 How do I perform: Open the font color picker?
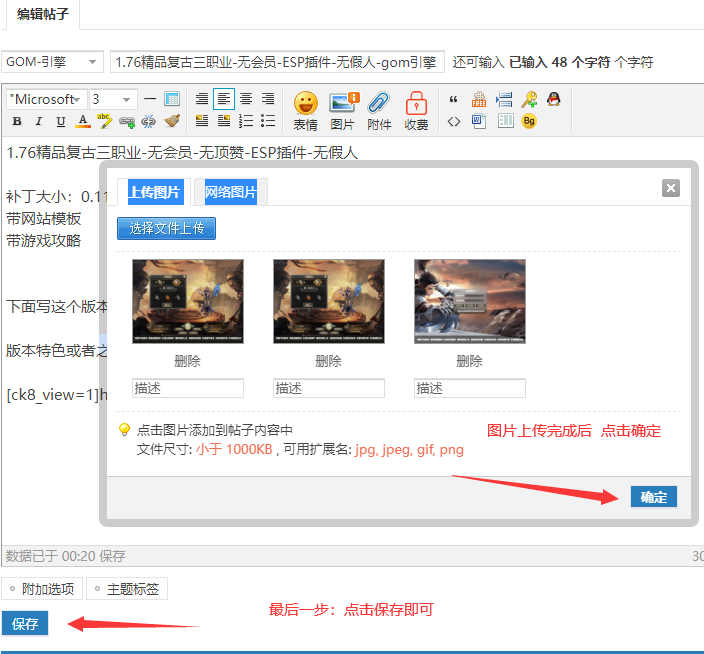pyautogui.click(x=83, y=122)
